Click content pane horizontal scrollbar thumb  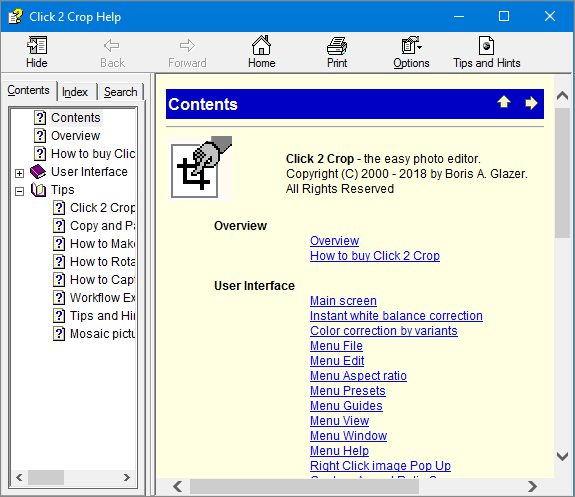(304, 487)
